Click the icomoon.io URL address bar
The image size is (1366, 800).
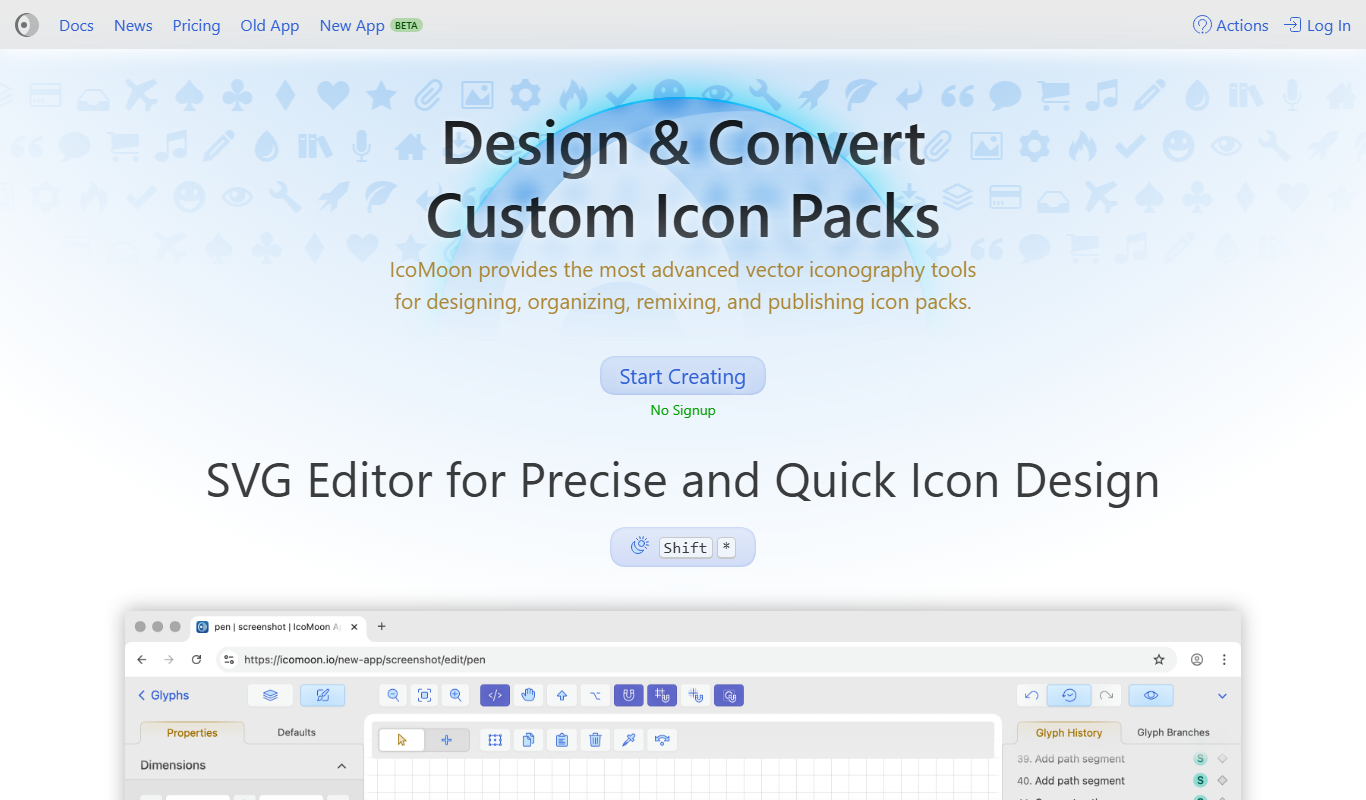click(695, 660)
